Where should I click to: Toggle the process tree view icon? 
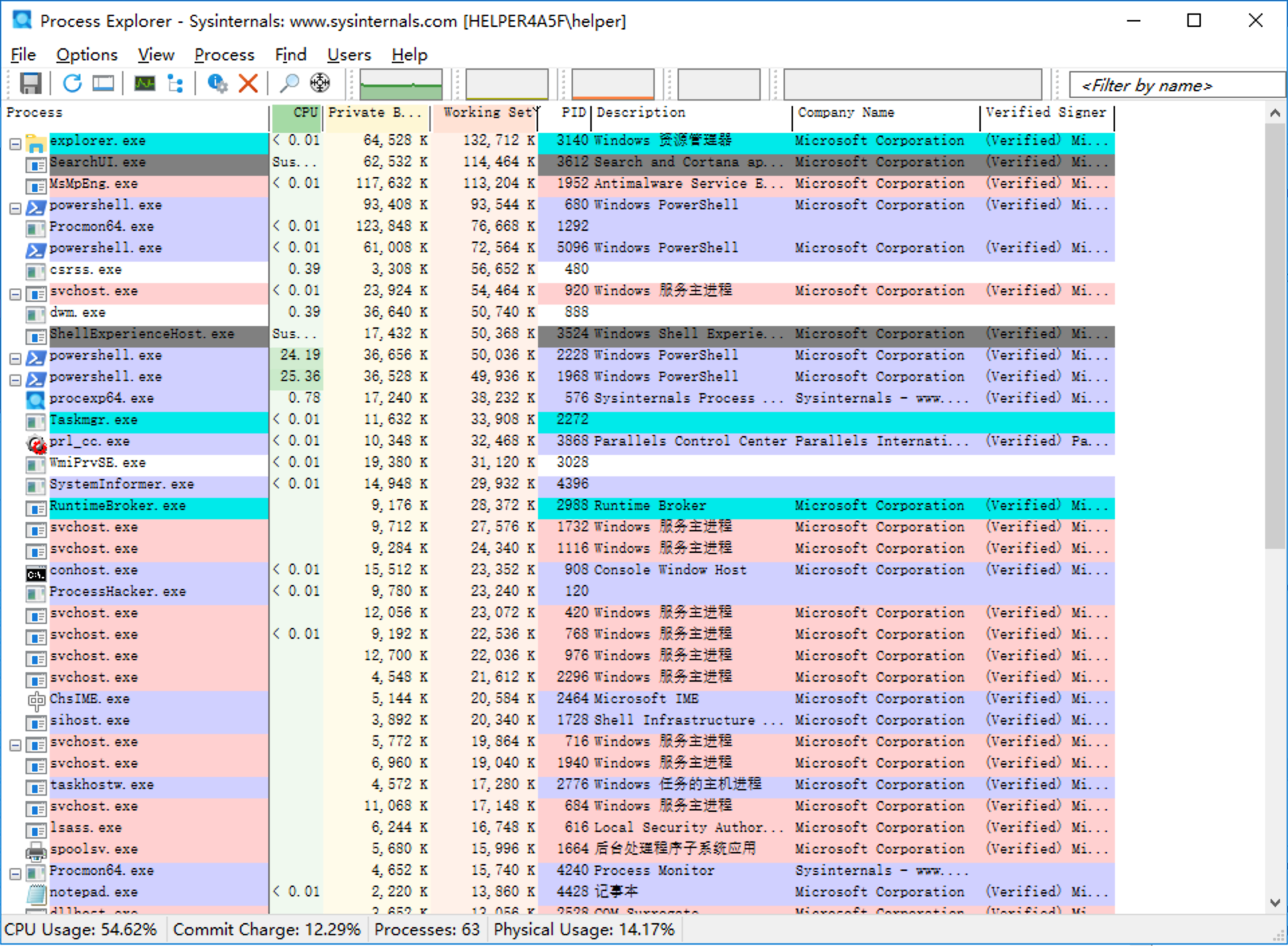coord(176,83)
